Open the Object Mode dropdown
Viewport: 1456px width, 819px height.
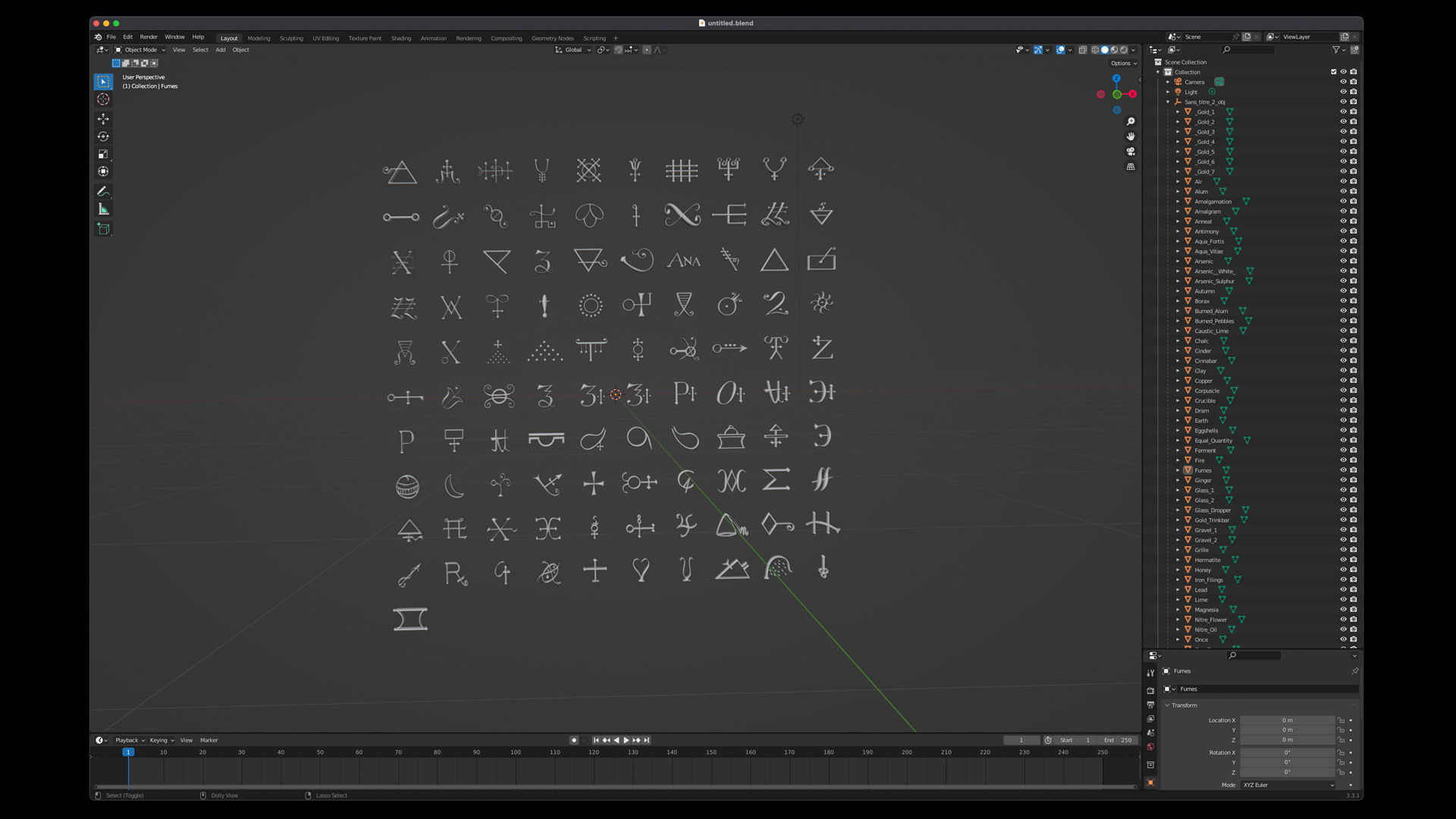(140, 50)
